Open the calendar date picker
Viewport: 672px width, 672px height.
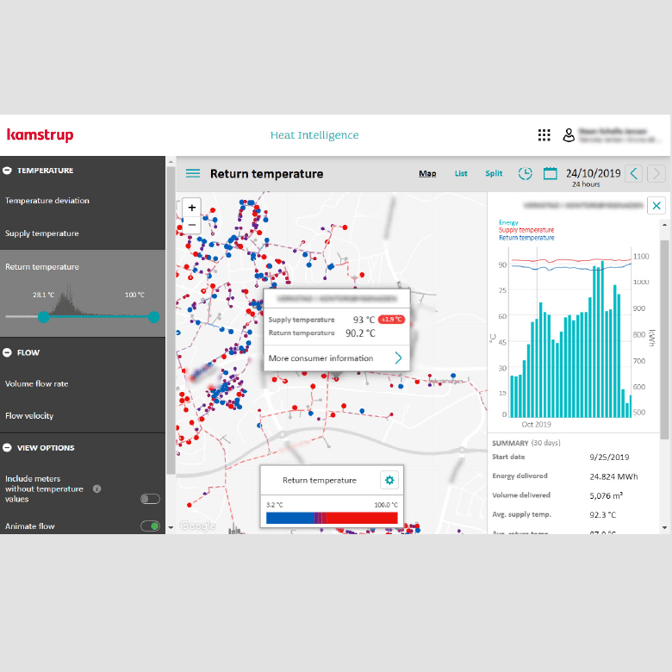550,173
